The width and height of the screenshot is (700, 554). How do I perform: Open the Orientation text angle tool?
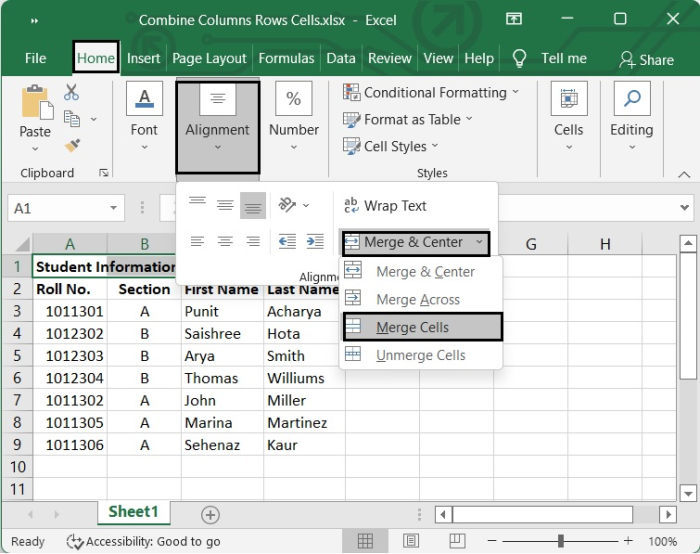(x=292, y=205)
